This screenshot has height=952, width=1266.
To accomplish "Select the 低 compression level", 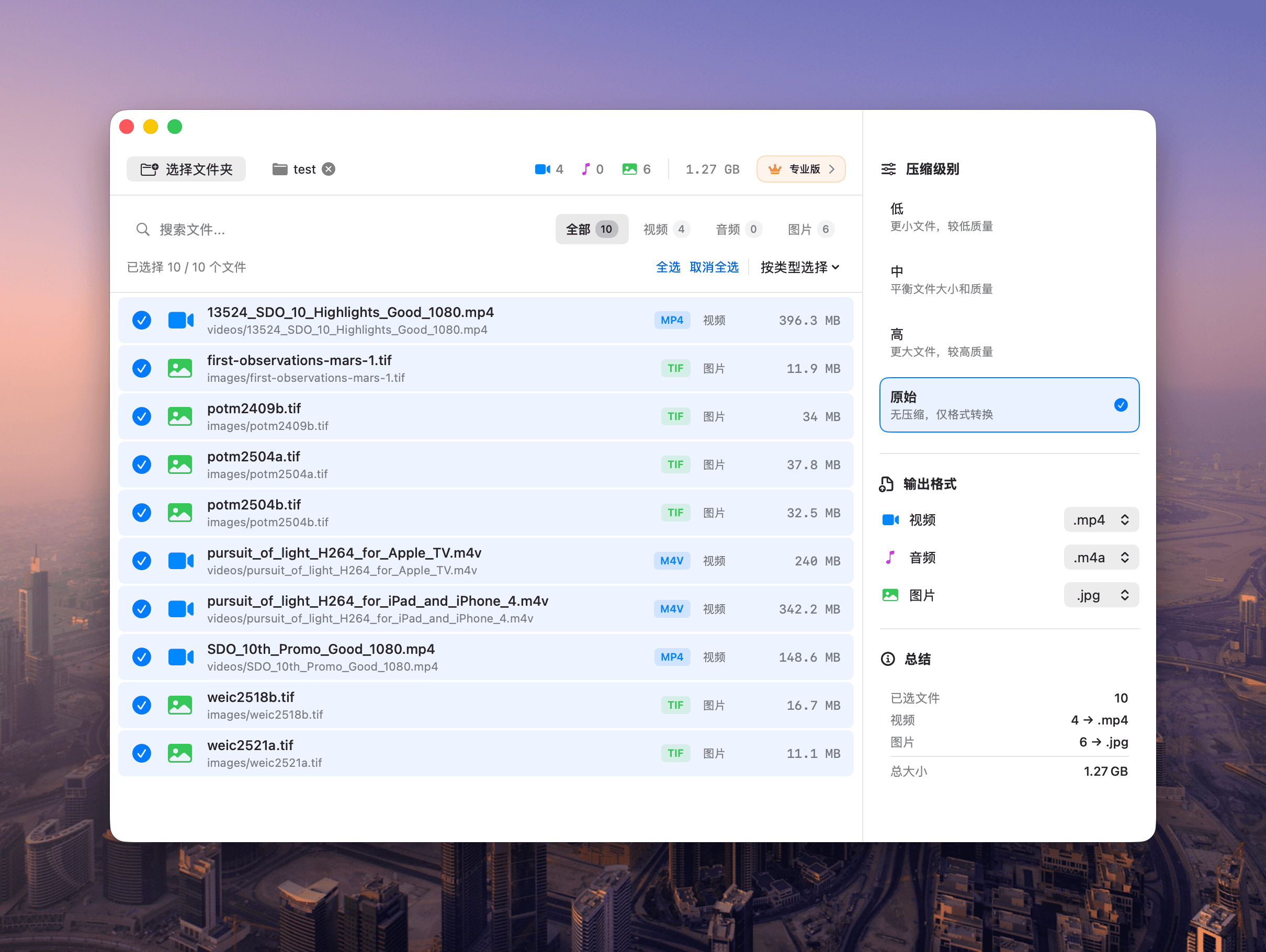I will pos(1009,217).
